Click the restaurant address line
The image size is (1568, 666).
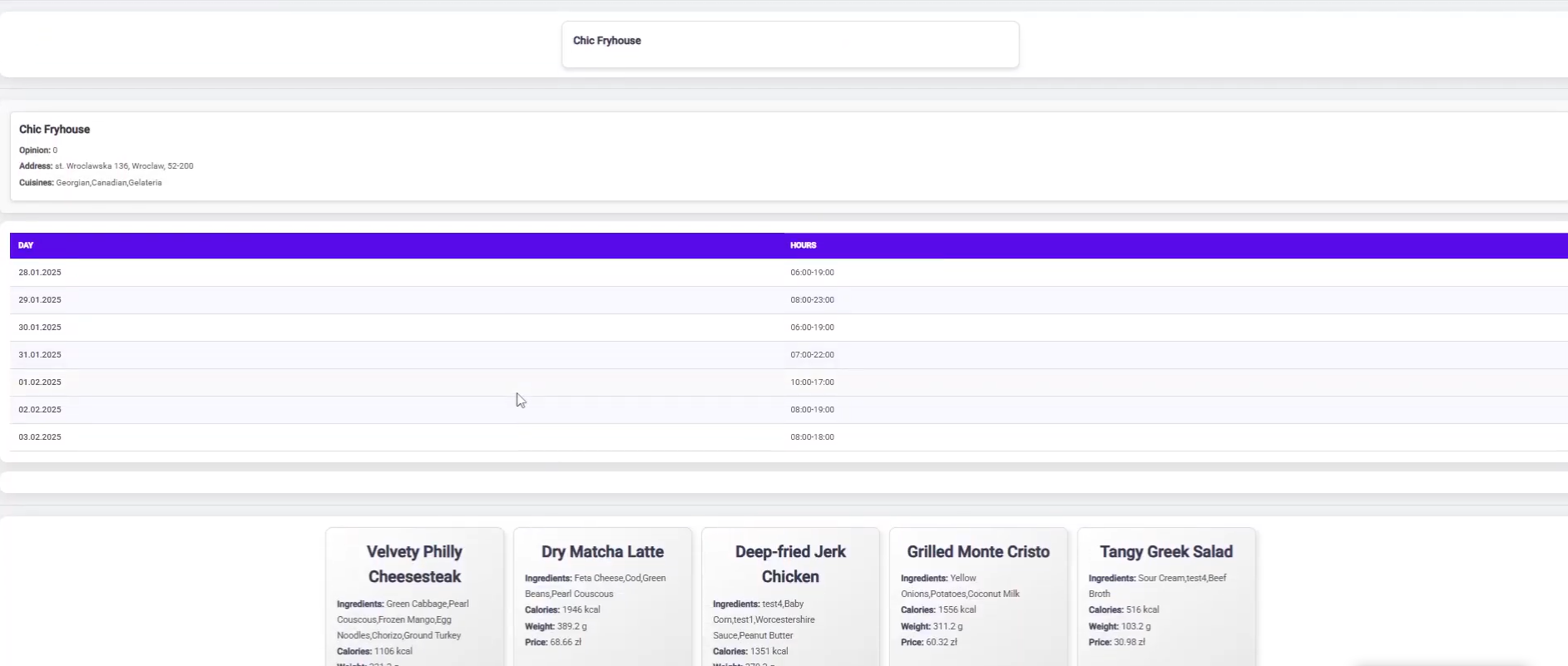(106, 166)
